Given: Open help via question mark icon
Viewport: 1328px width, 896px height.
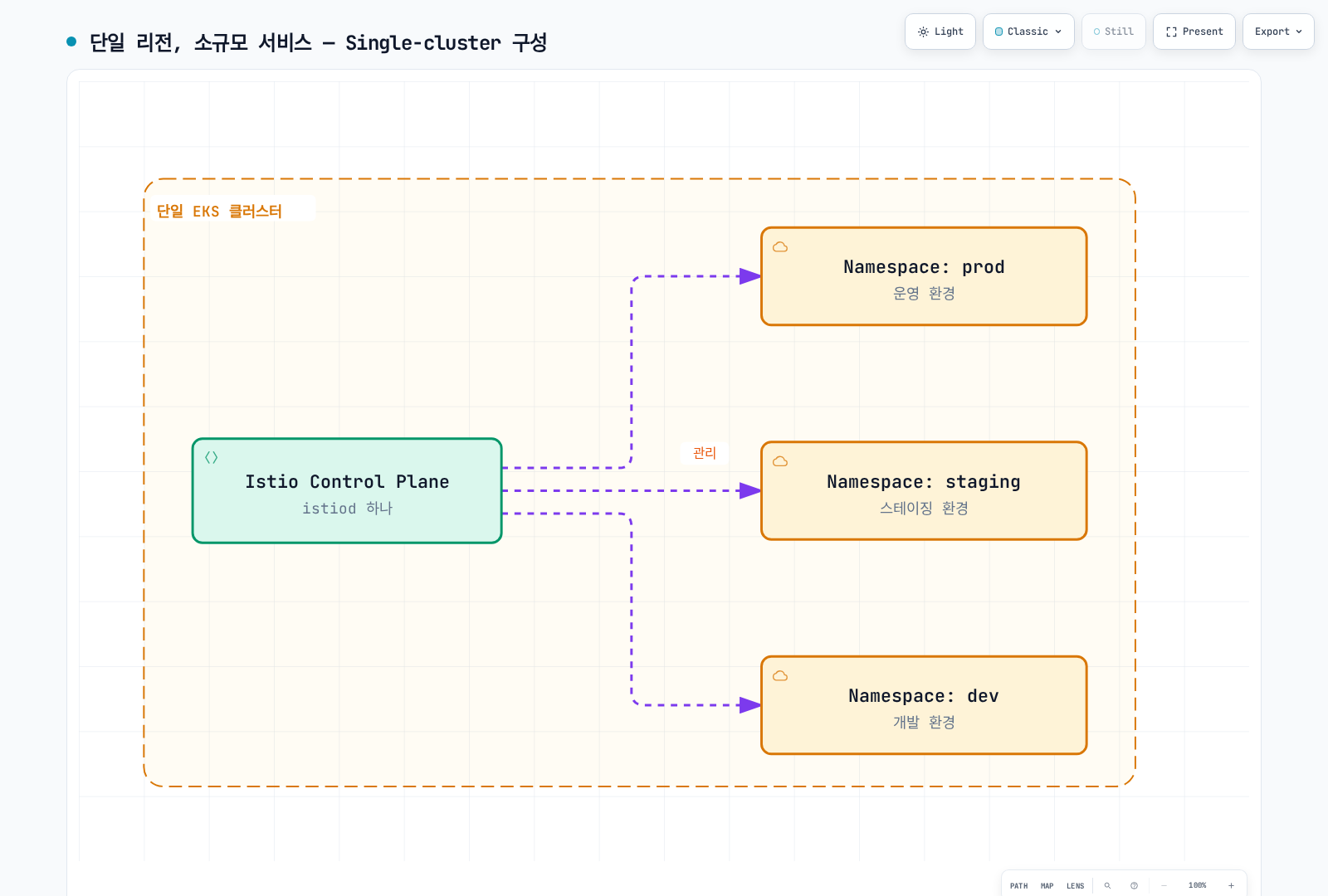Looking at the screenshot, I should pyautogui.click(x=1134, y=886).
